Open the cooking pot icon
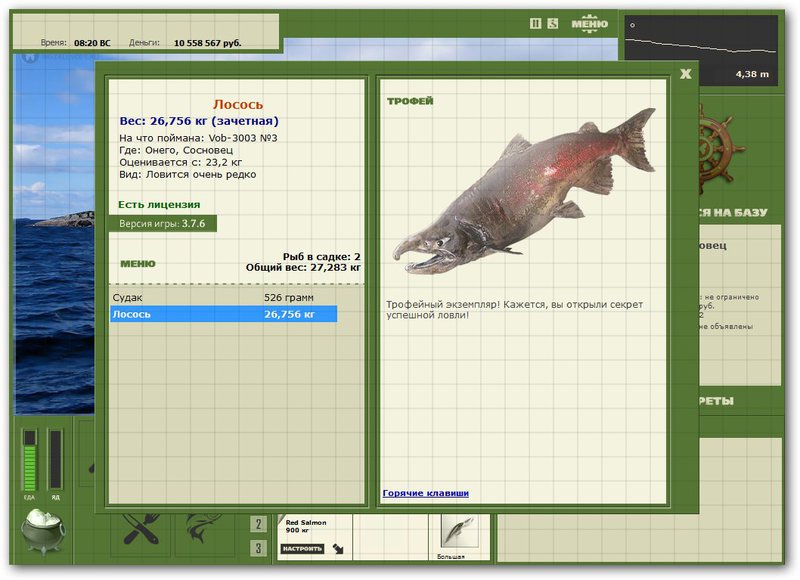 click(43, 531)
